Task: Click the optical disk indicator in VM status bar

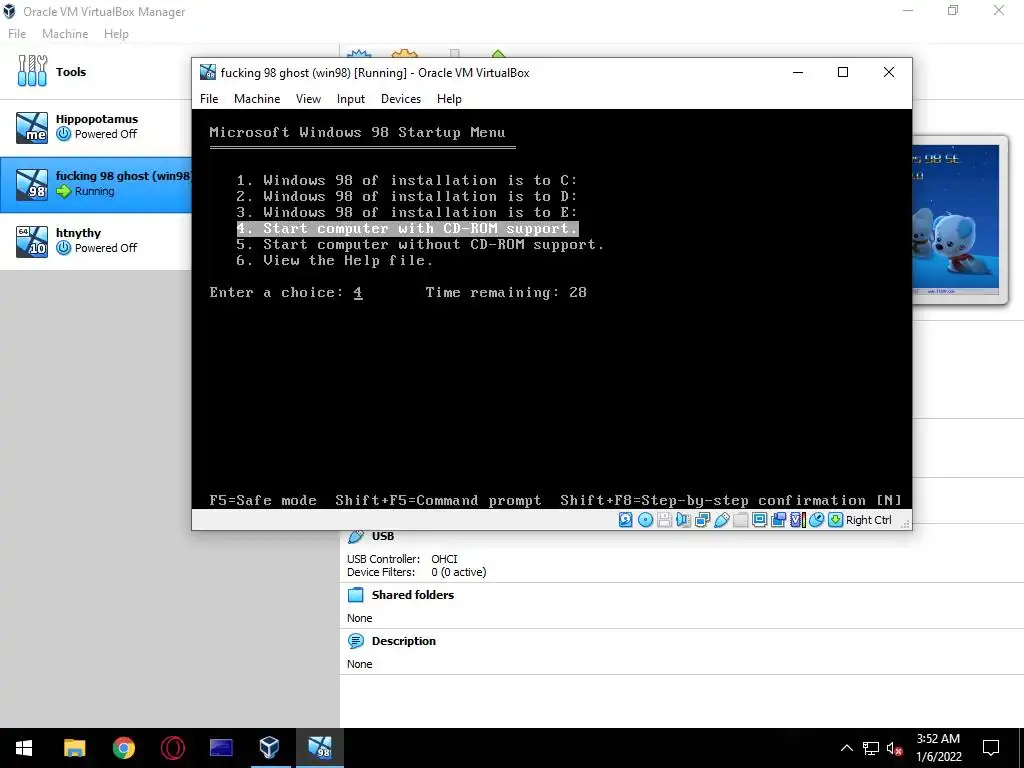Action: (x=645, y=520)
